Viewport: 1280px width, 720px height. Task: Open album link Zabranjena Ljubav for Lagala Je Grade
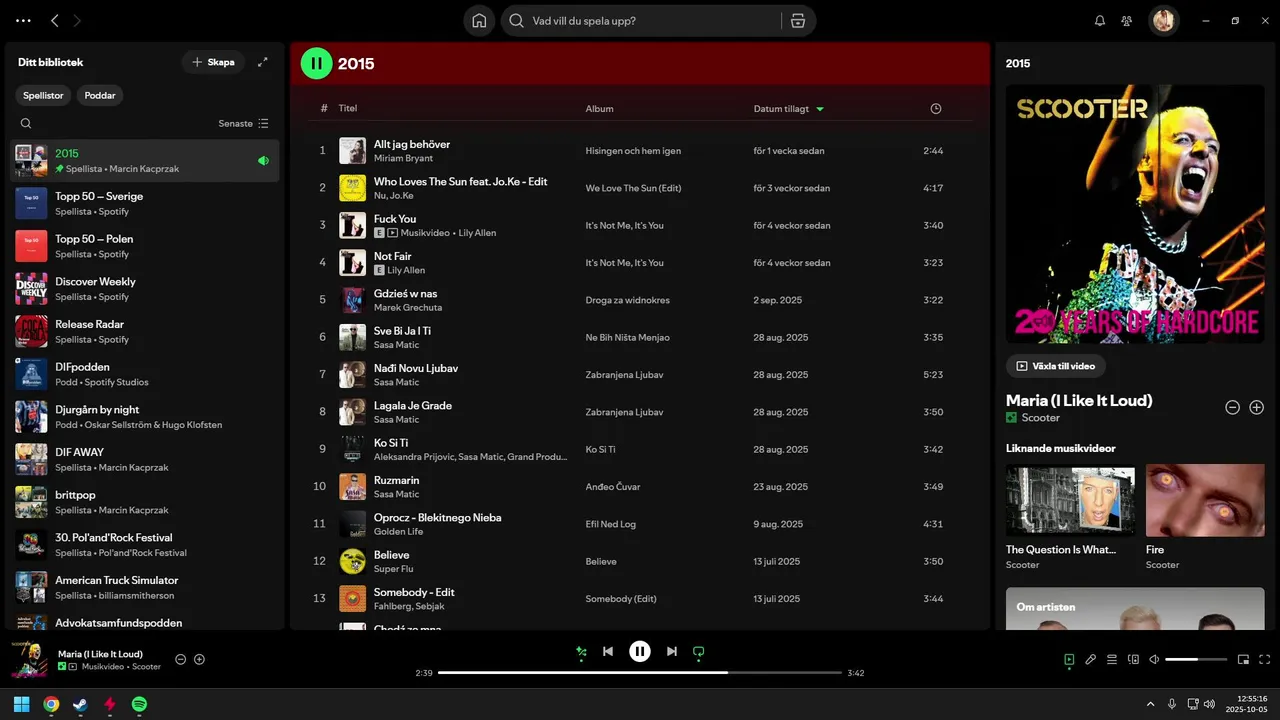click(624, 412)
